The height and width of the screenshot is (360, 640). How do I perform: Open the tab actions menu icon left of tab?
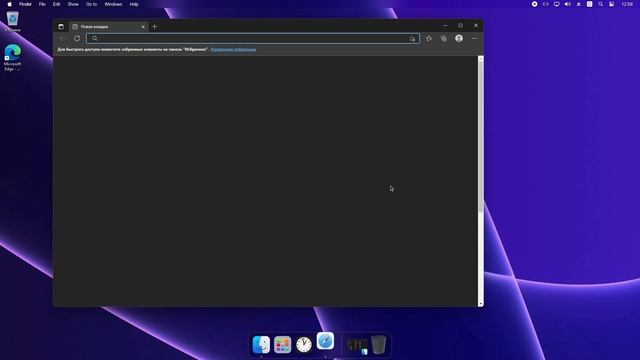(x=61, y=27)
